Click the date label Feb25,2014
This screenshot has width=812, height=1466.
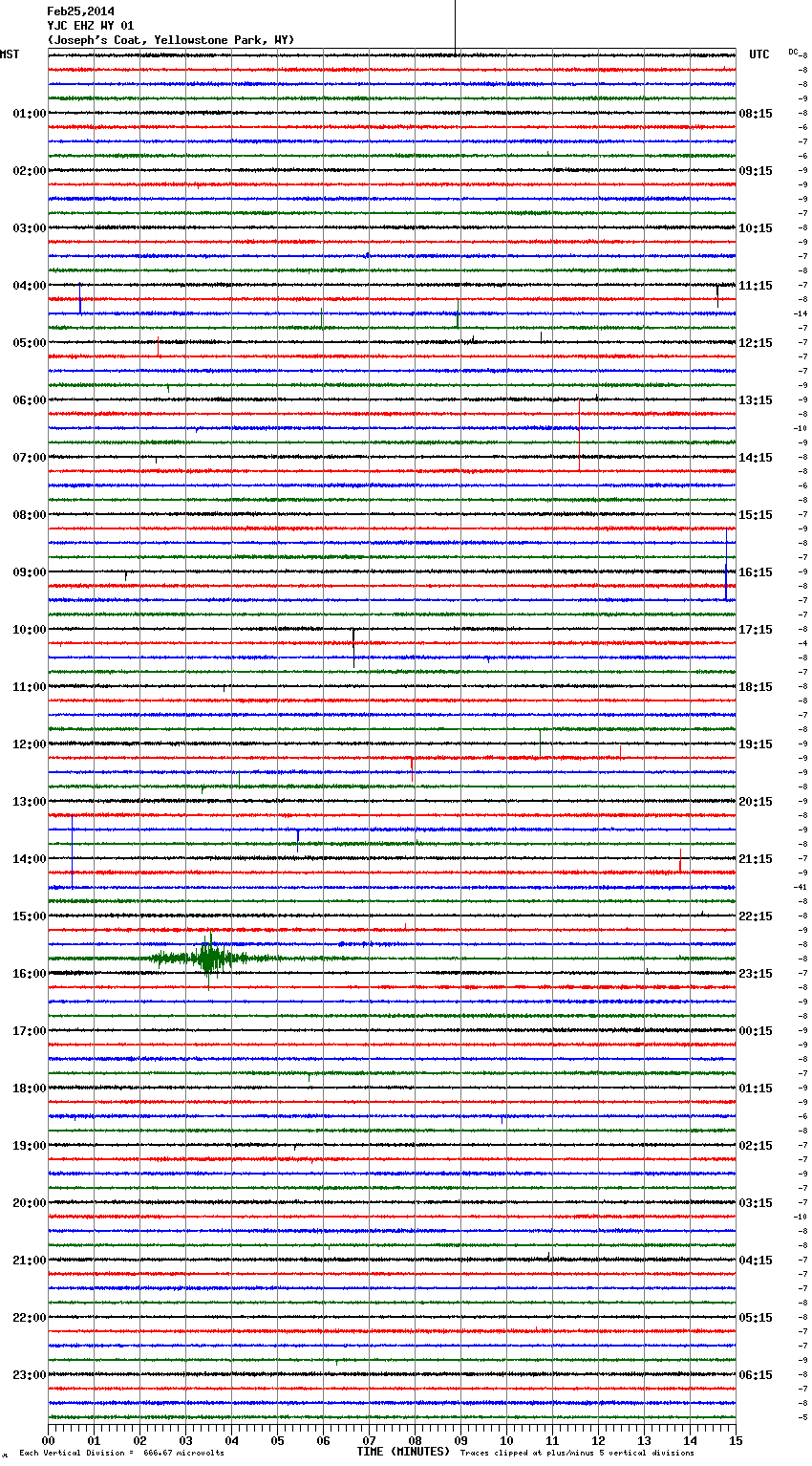[x=80, y=11]
